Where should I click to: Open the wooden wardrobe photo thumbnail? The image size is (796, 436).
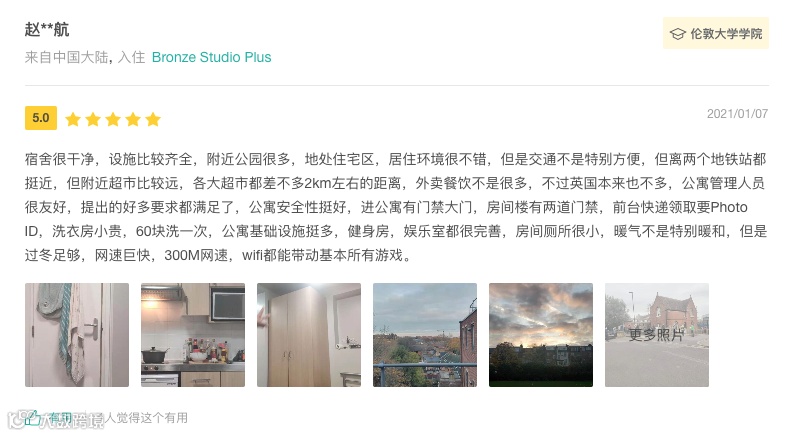pos(309,335)
